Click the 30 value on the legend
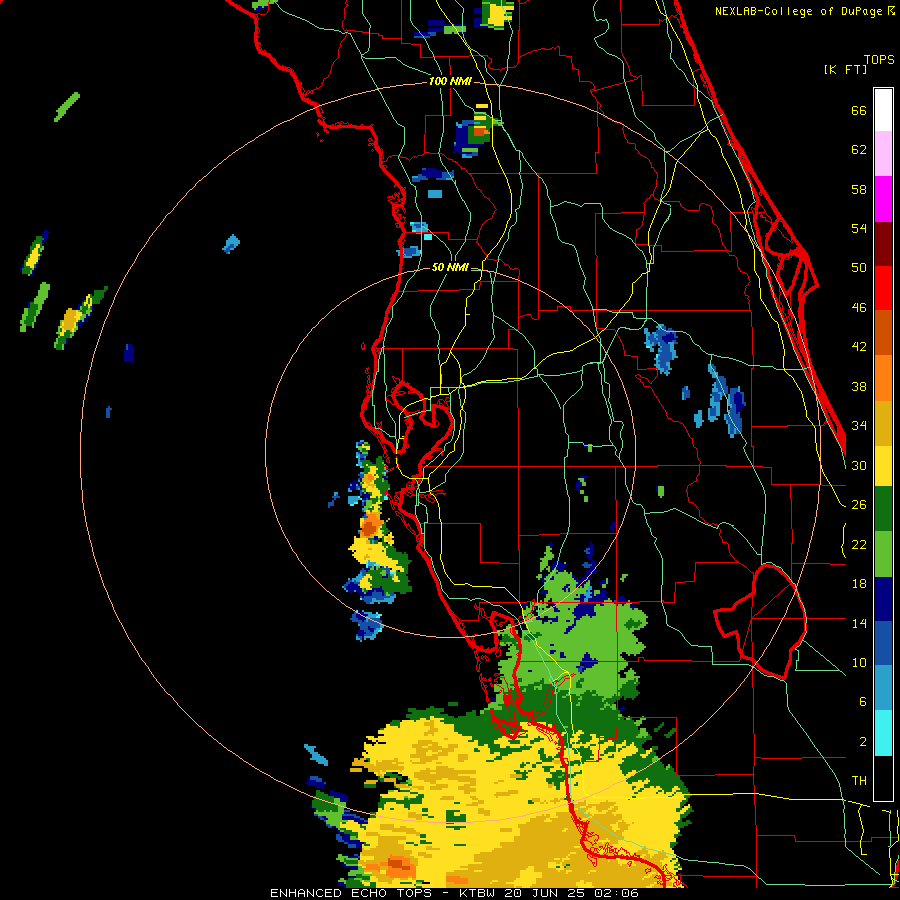 [859, 465]
